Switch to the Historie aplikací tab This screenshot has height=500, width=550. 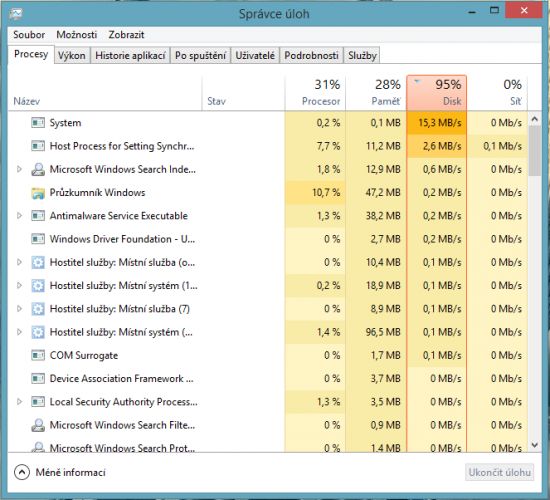[x=130, y=55]
